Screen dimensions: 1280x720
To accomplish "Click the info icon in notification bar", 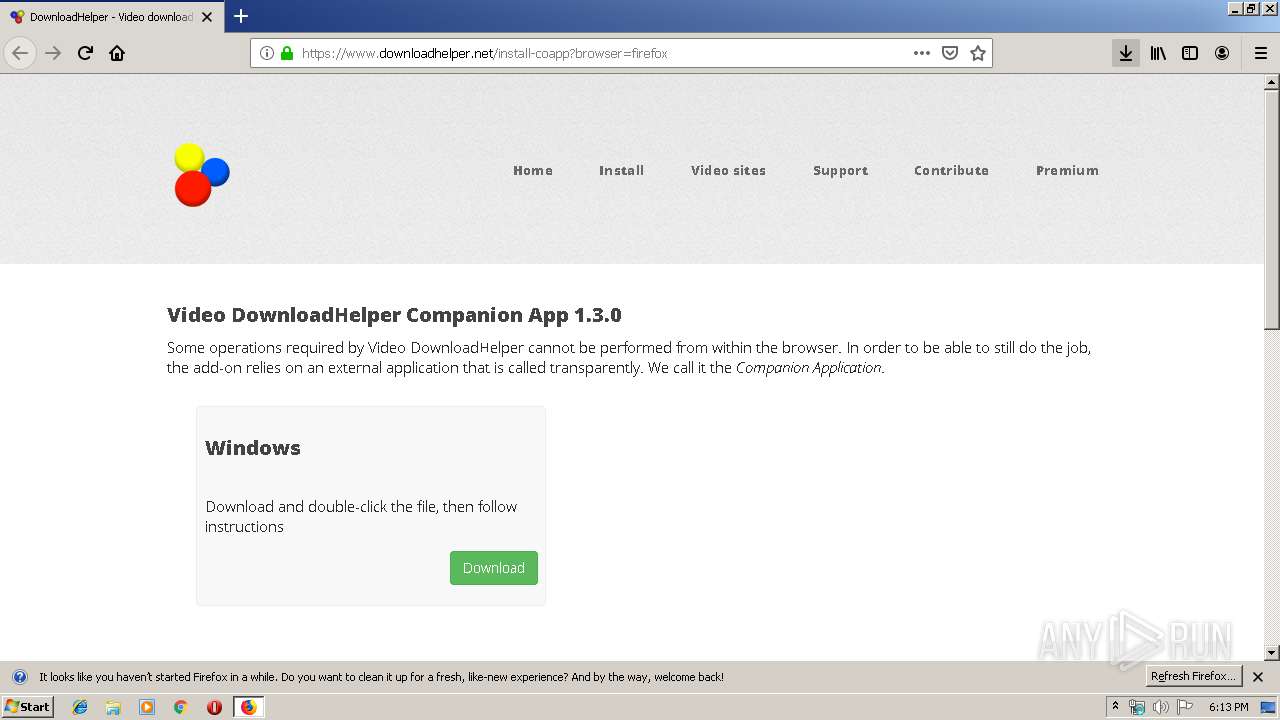I will (20, 677).
